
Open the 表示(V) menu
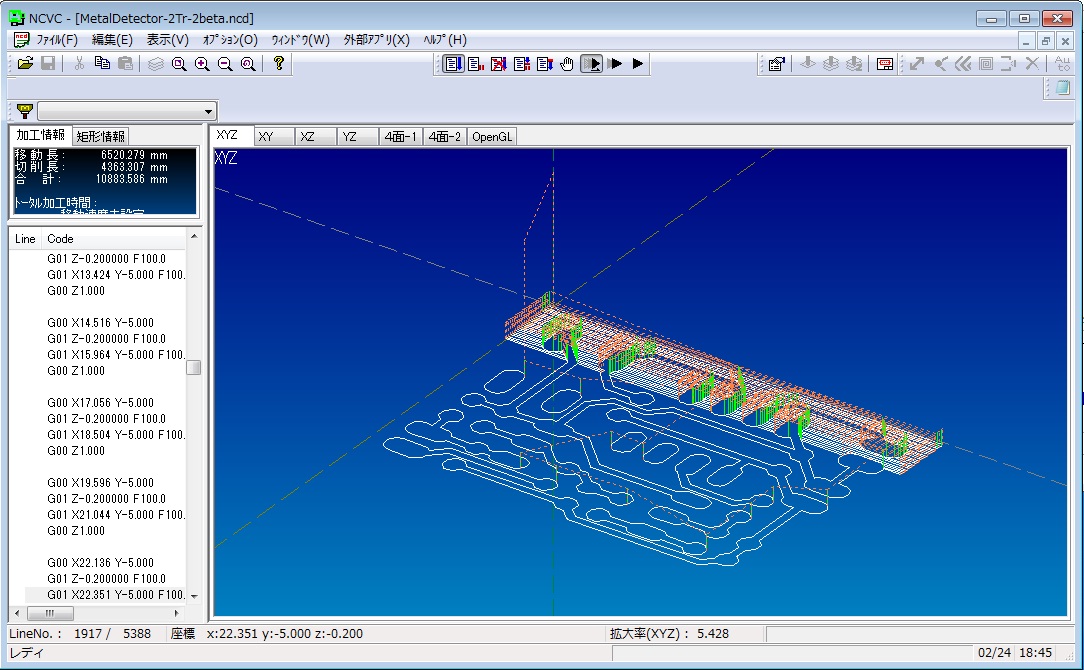coord(167,40)
